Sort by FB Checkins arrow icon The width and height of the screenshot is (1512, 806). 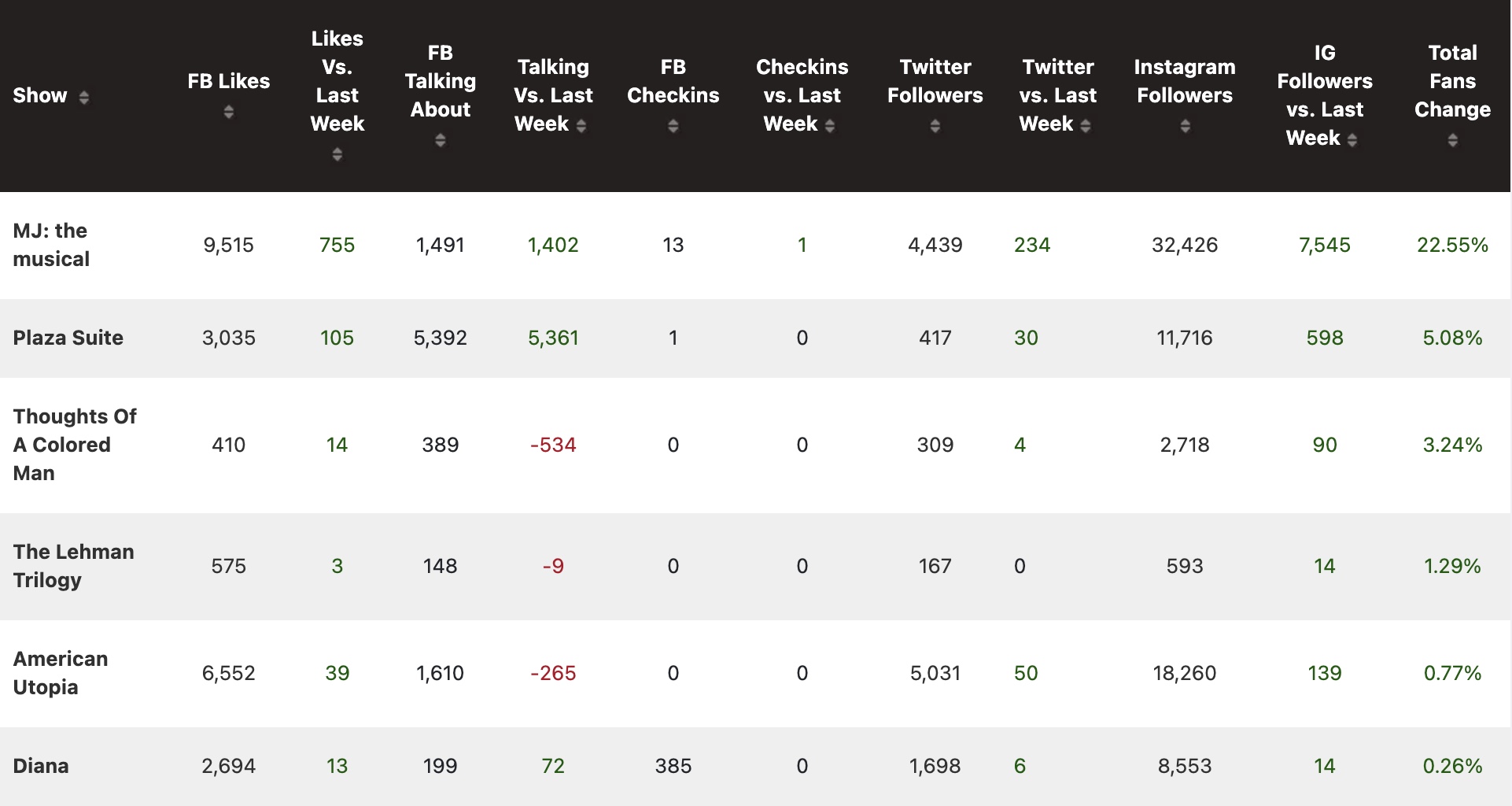(x=673, y=126)
